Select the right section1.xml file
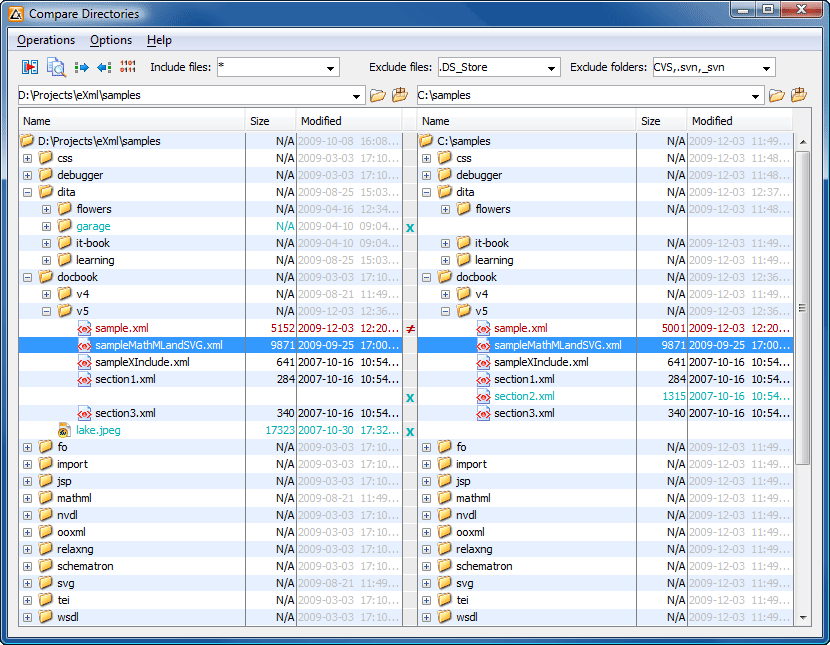 tap(524, 379)
